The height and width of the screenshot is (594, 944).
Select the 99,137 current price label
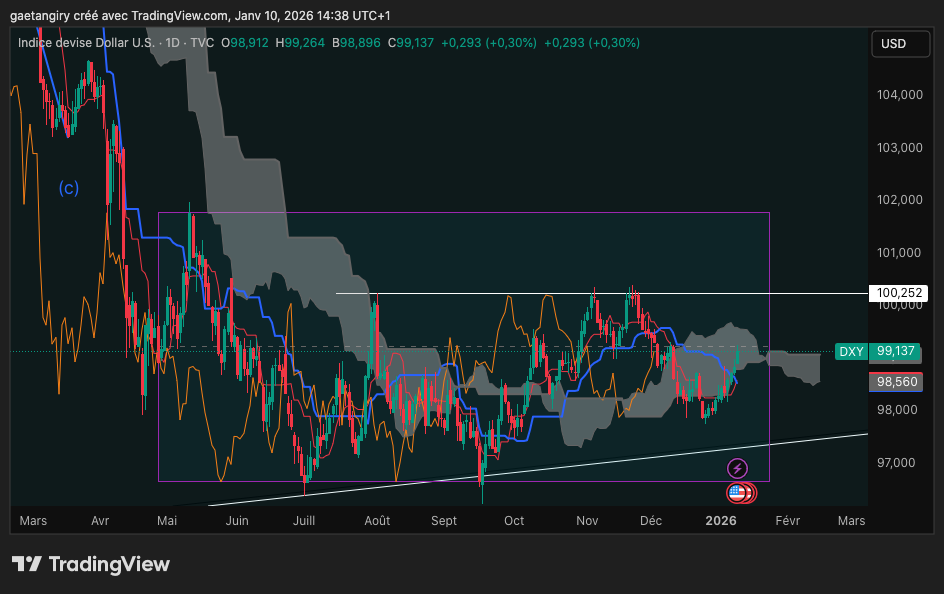click(897, 351)
